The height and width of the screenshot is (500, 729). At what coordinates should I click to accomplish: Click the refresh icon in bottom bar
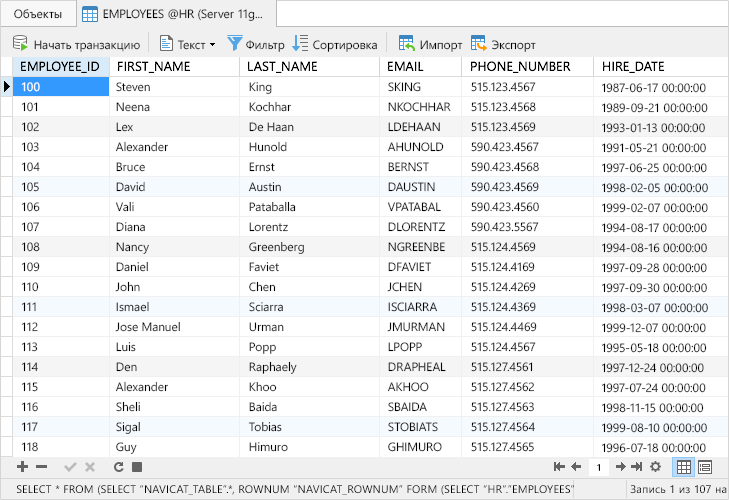118,467
